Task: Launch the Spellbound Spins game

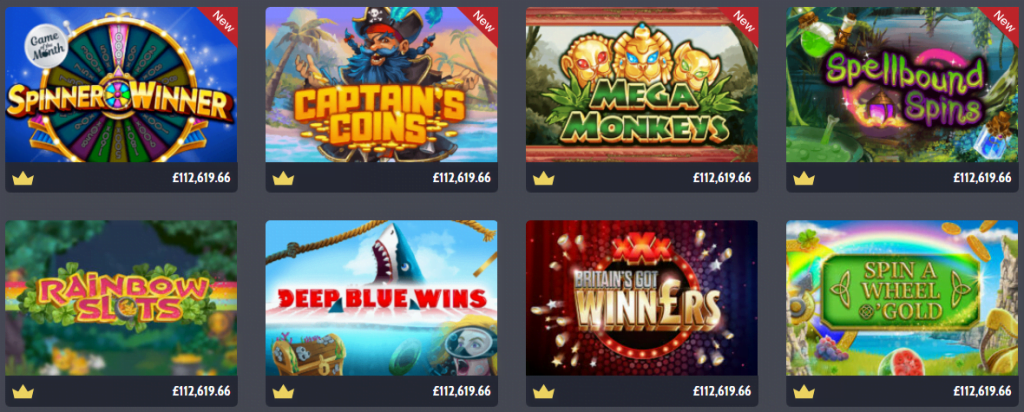Action: [902, 85]
